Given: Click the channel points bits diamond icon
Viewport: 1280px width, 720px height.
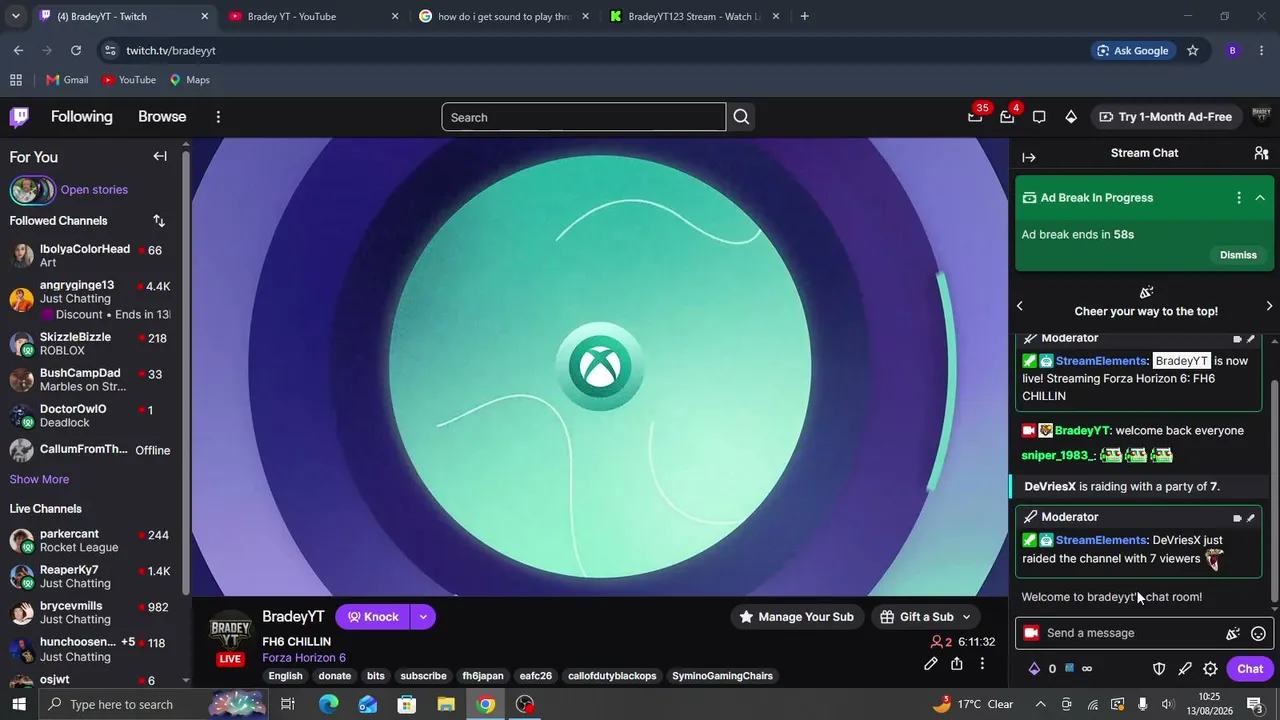Looking at the screenshot, I should pos(1034,669).
